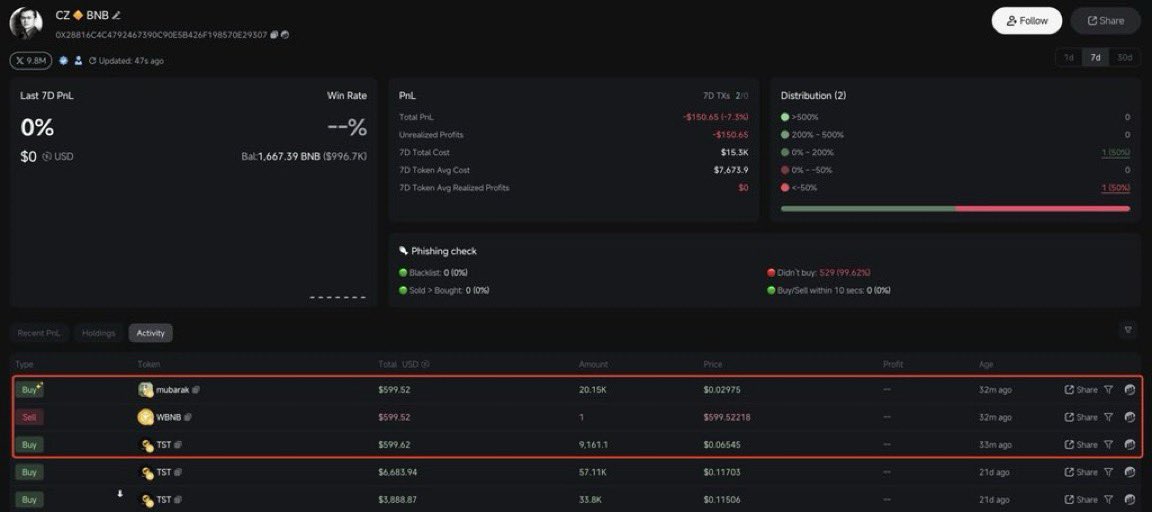The height and width of the screenshot is (512, 1152).
Task: Select the 30d time range
Action: pyautogui.click(x=1125, y=58)
